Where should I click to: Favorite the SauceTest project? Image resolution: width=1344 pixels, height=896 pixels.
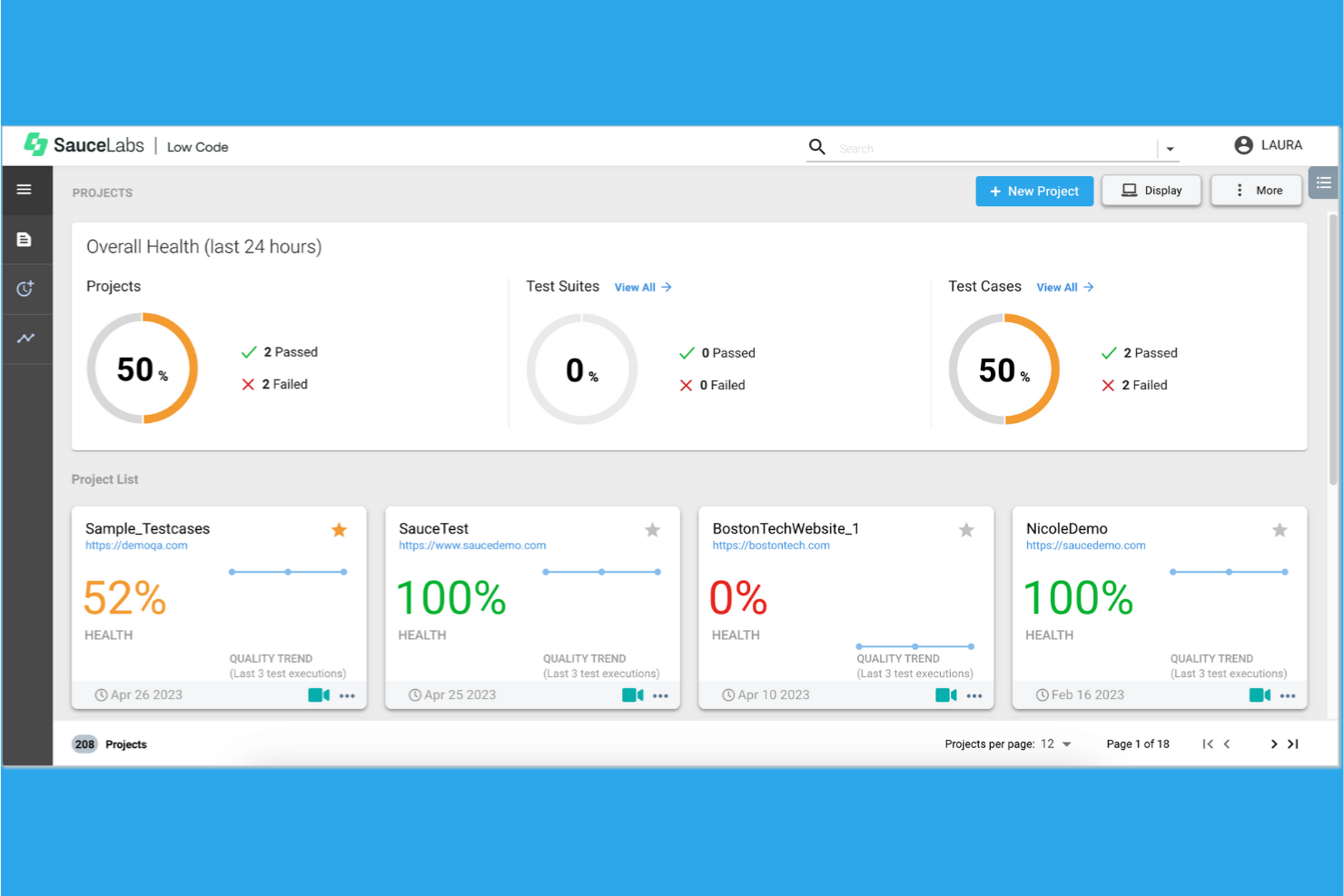click(x=652, y=529)
